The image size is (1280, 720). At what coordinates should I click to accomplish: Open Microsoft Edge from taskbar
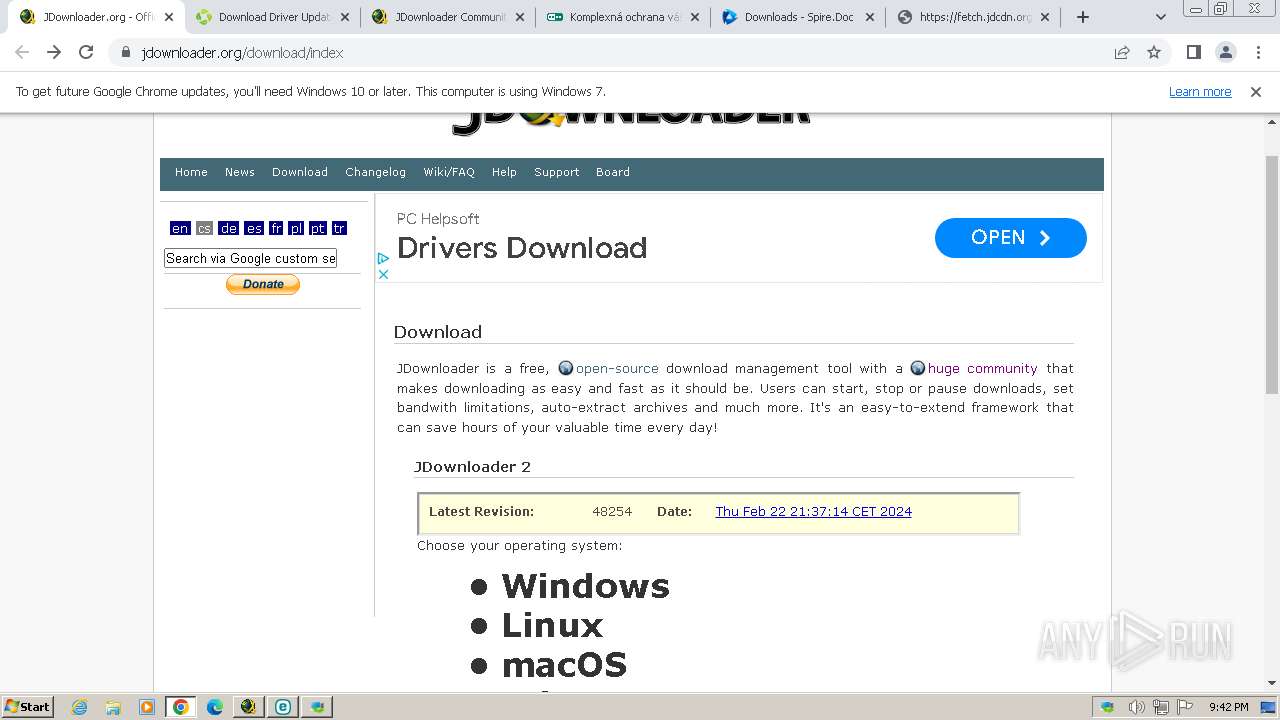215,707
